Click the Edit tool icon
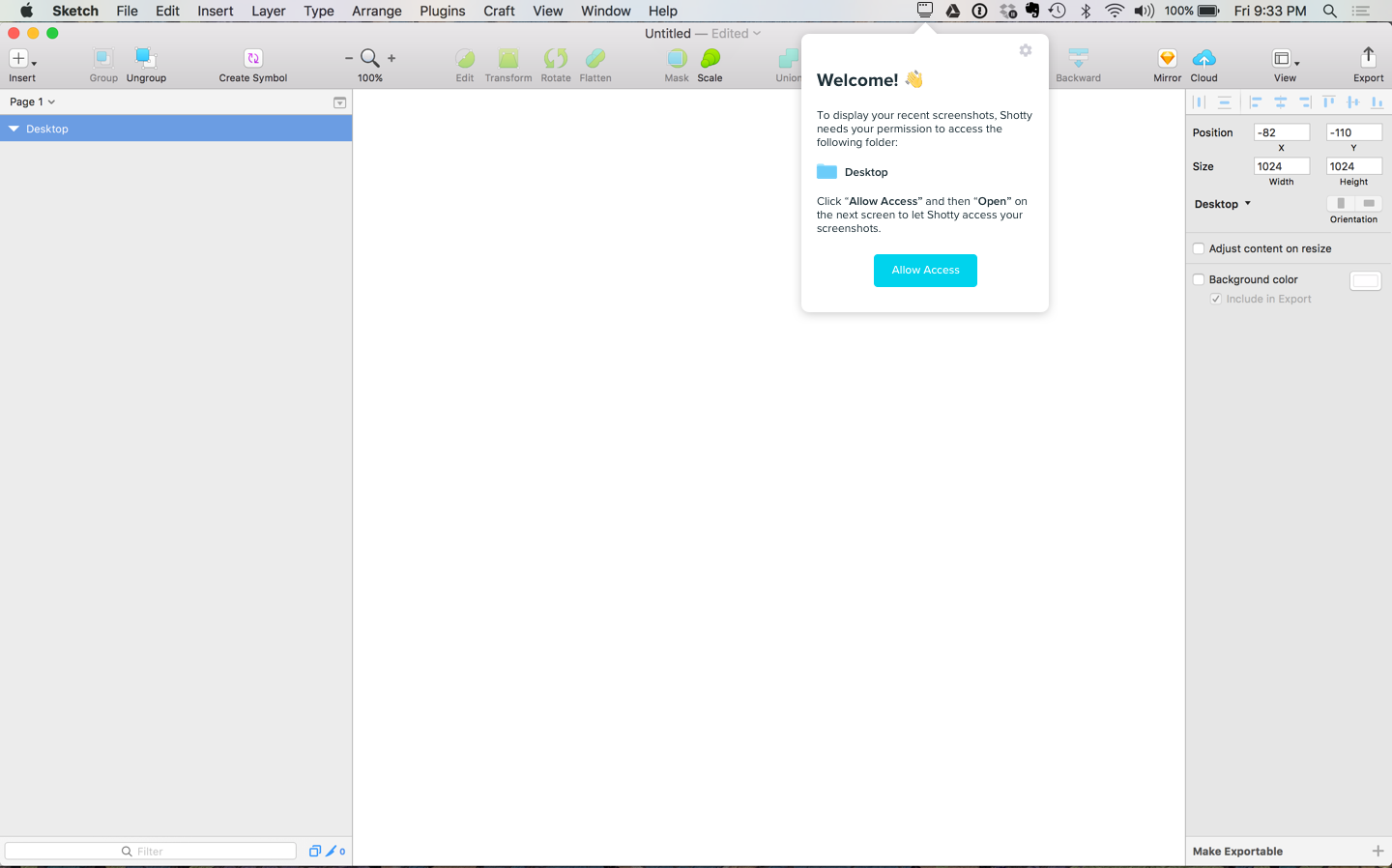1392x868 pixels. pyautogui.click(x=465, y=58)
